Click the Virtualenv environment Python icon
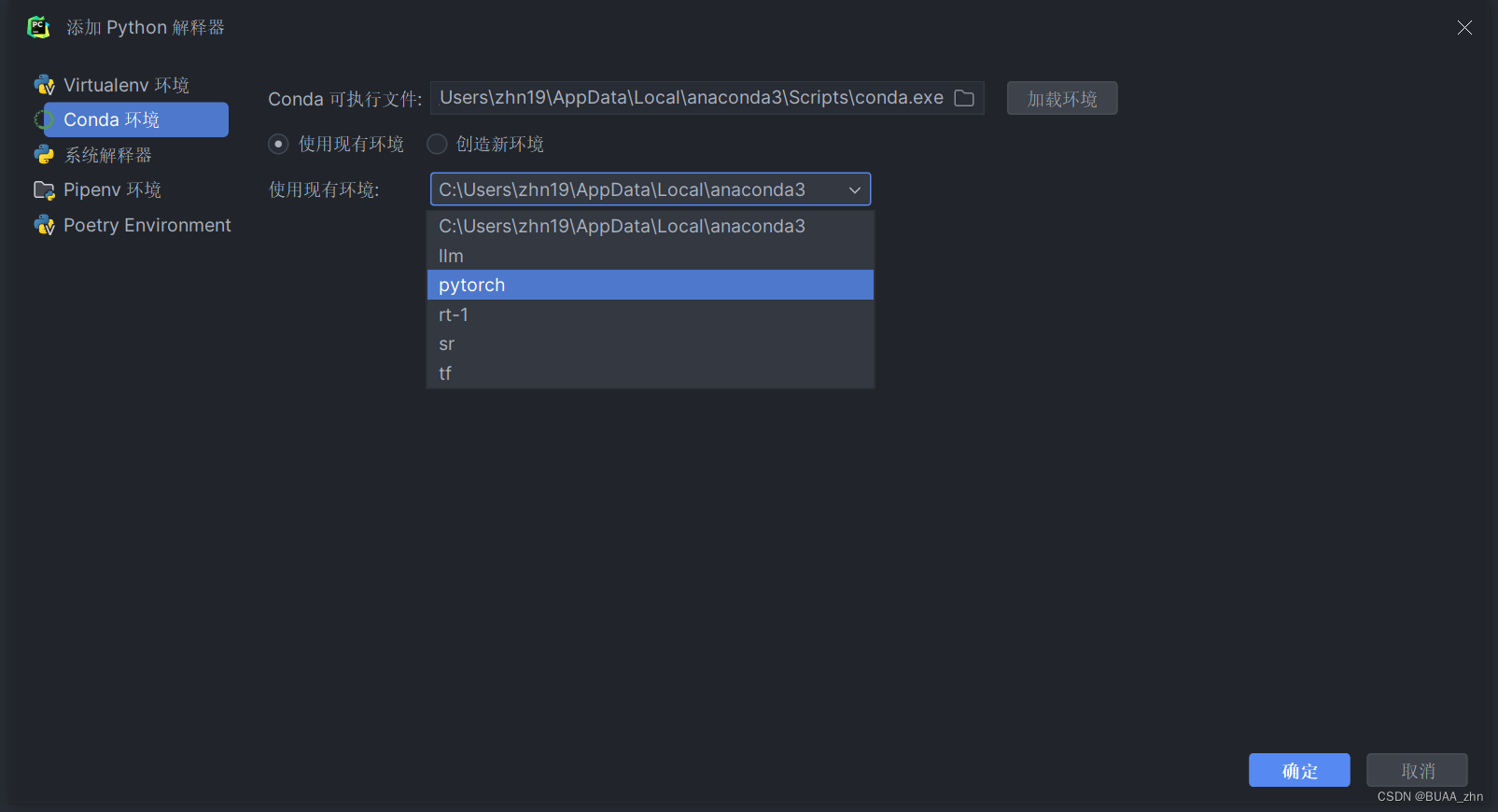This screenshot has width=1498, height=812. (44, 85)
